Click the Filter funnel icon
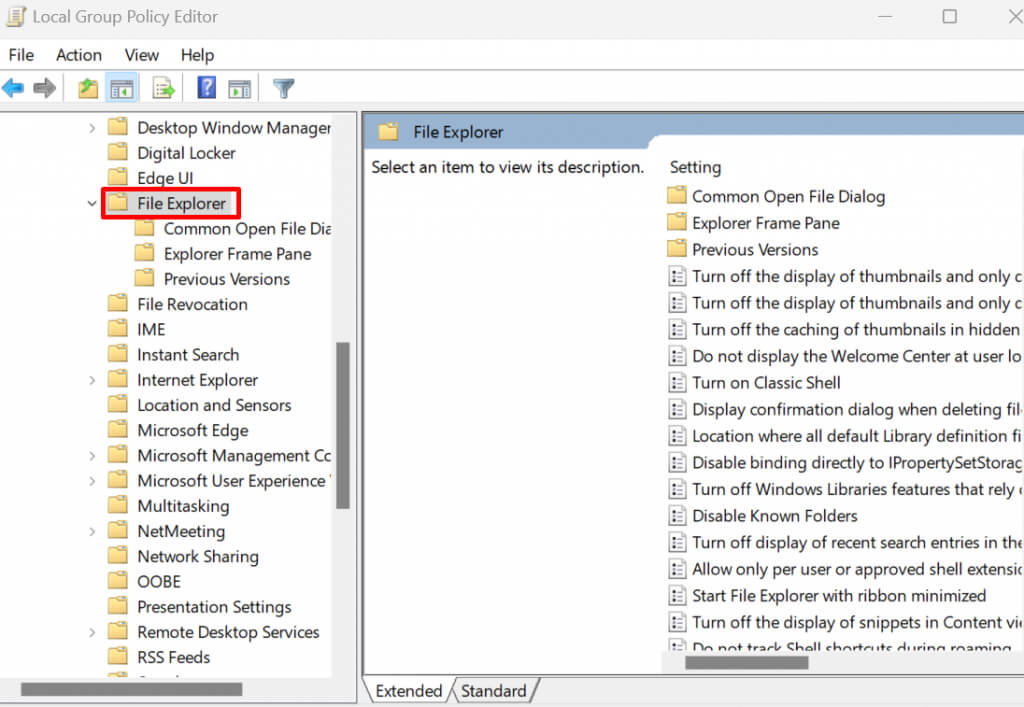 pos(283,89)
